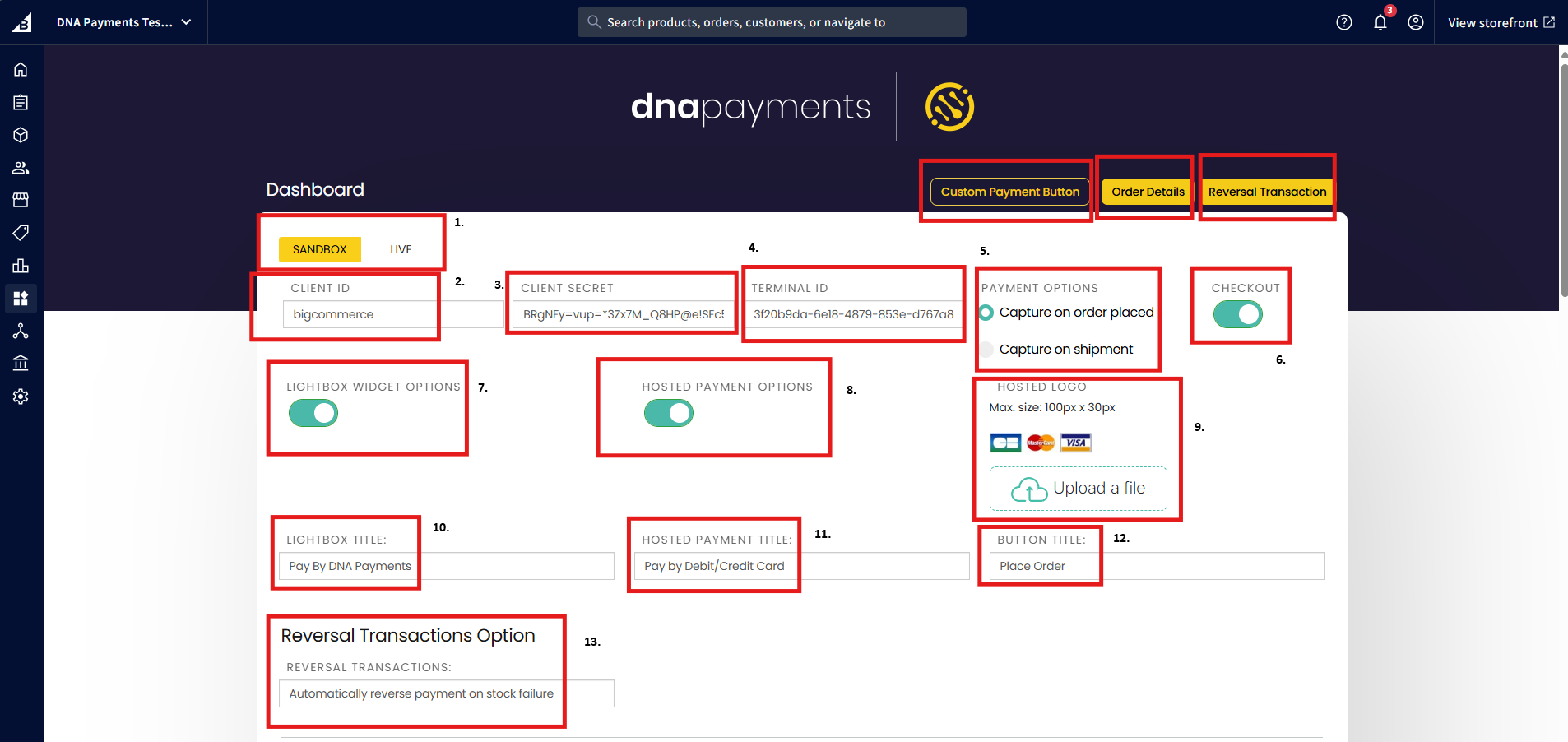Open the Storefront icon in sidebar
The height and width of the screenshot is (742, 1568).
tap(21, 200)
